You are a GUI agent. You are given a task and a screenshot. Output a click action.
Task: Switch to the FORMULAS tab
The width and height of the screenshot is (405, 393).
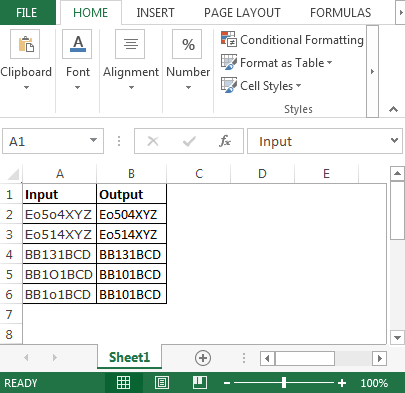tap(340, 13)
